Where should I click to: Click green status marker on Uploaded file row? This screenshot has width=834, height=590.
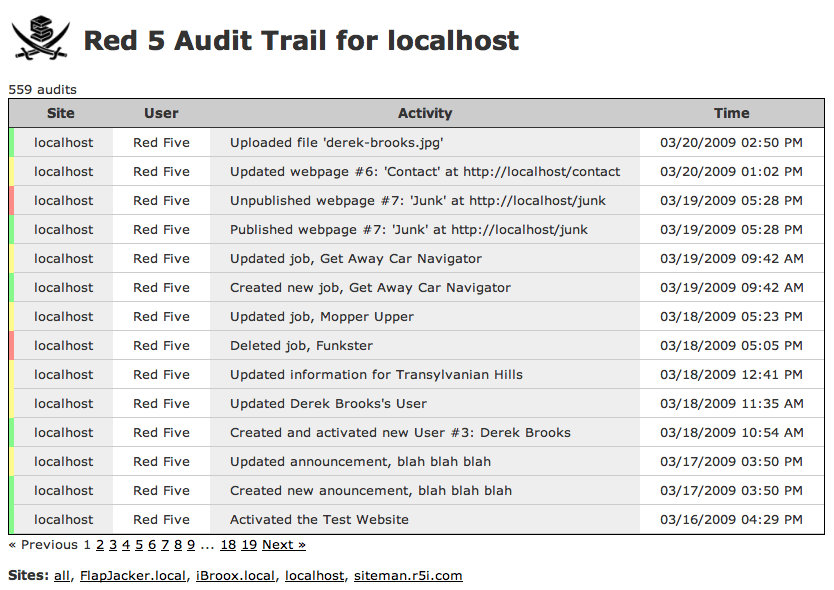[x=11, y=143]
